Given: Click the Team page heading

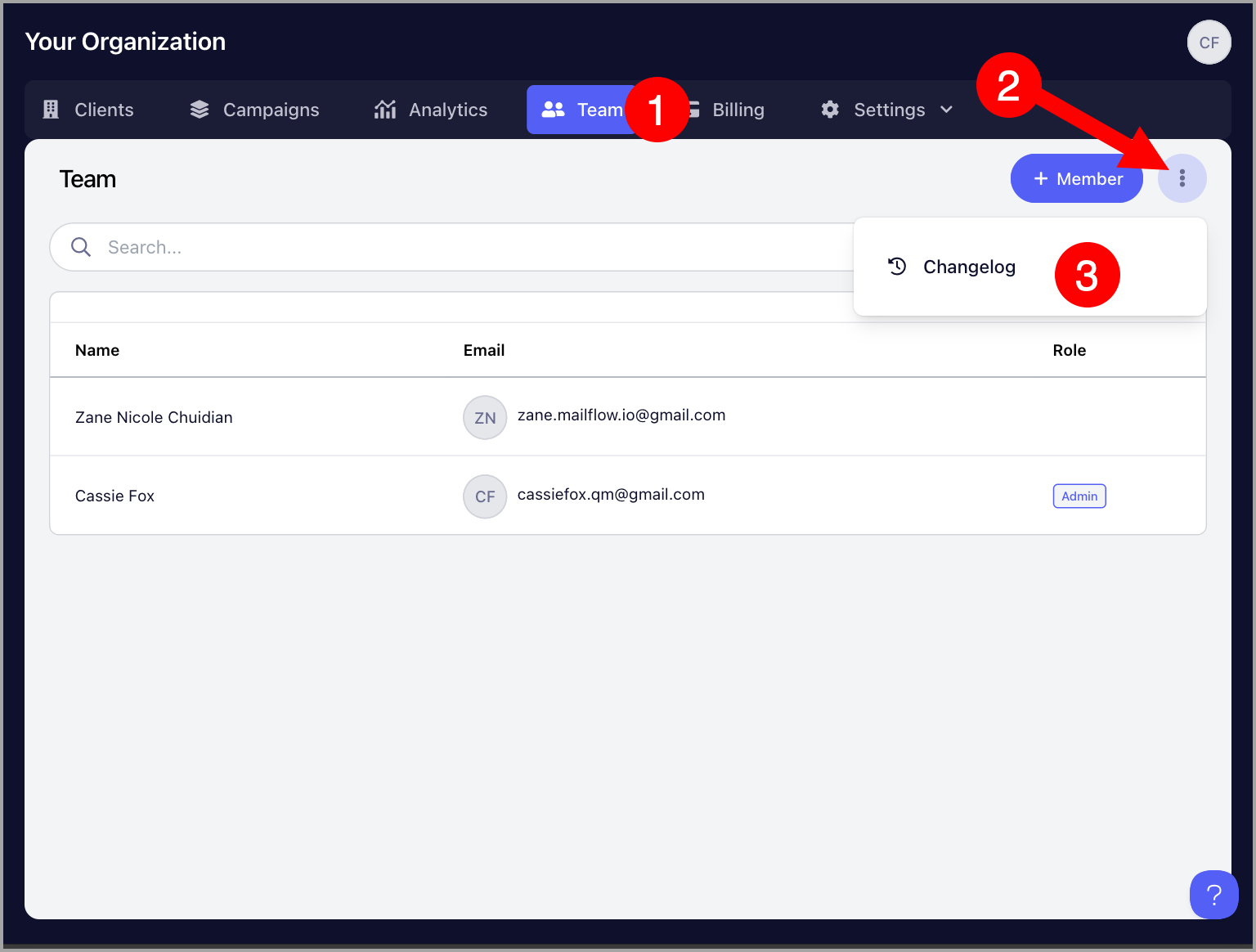Looking at the screenshot, I should pyautogui.click(x=87, y=179).
